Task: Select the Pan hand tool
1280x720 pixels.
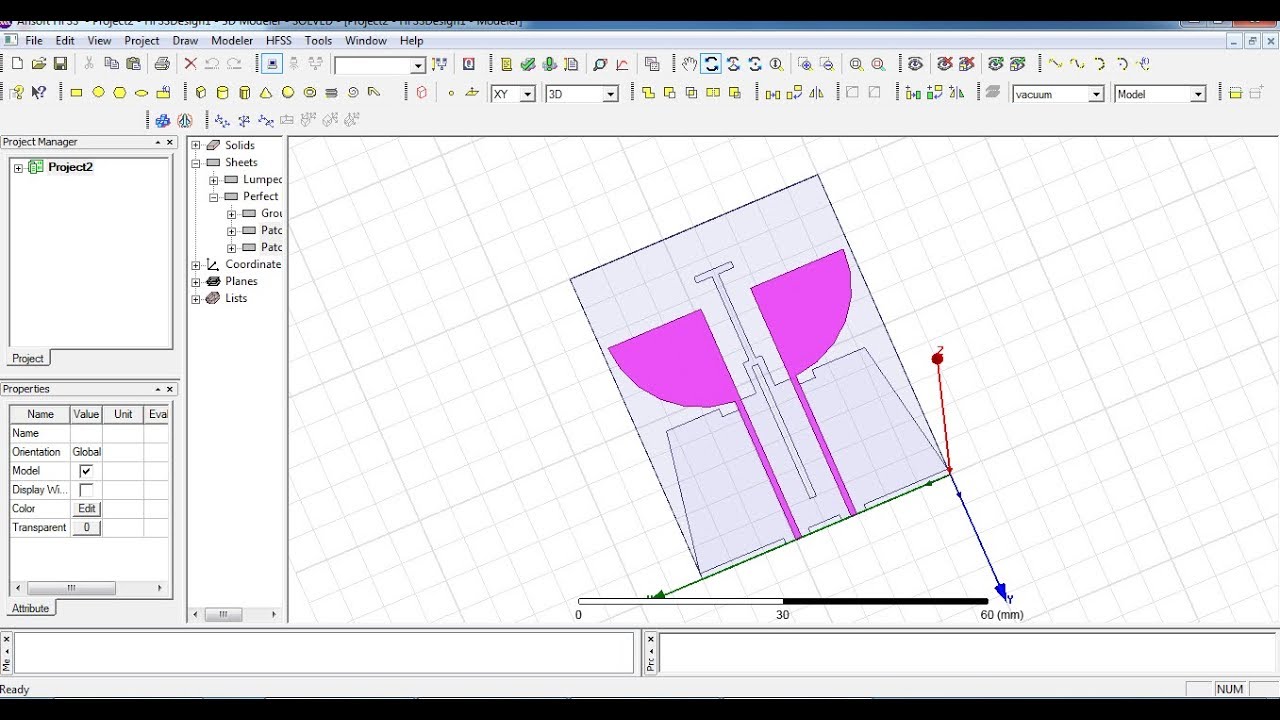Action: pos(689,64)
